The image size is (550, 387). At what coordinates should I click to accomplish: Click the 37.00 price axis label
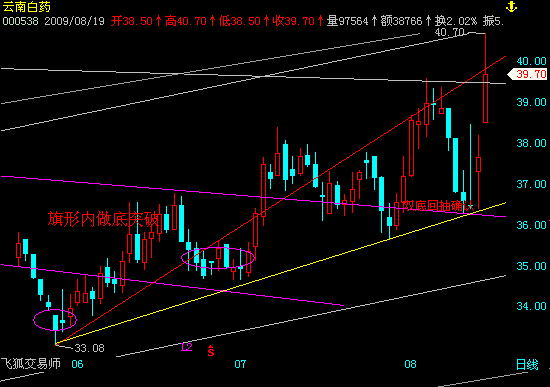pos(531,184)
